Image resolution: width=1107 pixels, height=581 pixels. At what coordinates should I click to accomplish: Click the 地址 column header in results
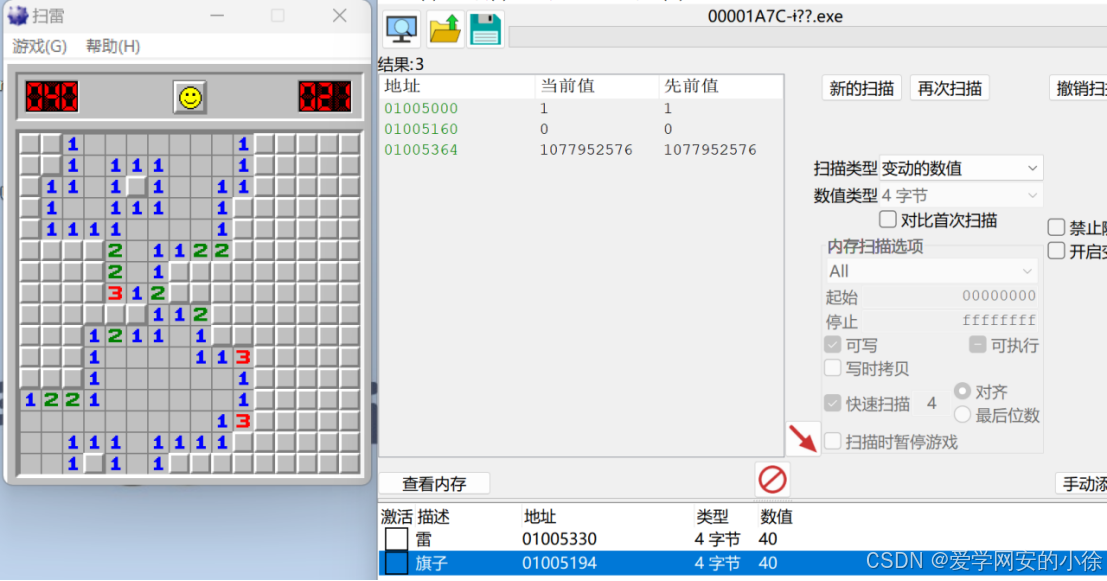(x=457, y=86)
